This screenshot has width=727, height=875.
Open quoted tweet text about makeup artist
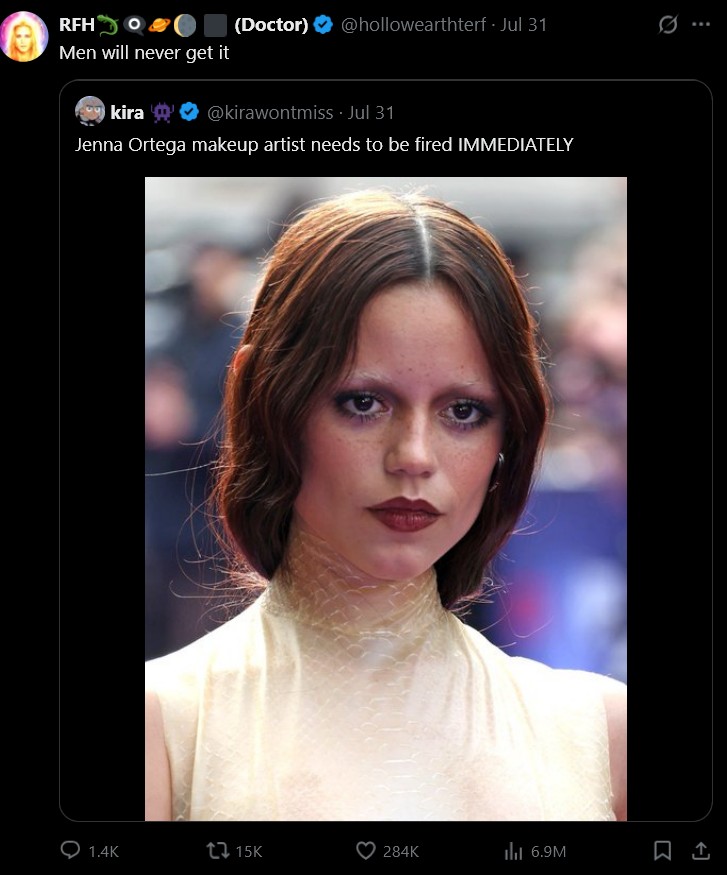(324, 145)
